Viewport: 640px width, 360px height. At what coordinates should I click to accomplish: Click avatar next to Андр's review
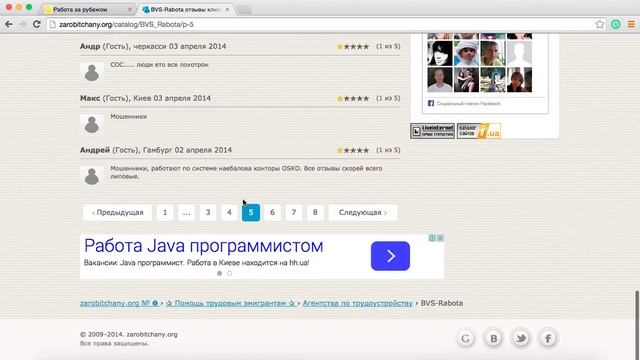click(x=91, y=72)
